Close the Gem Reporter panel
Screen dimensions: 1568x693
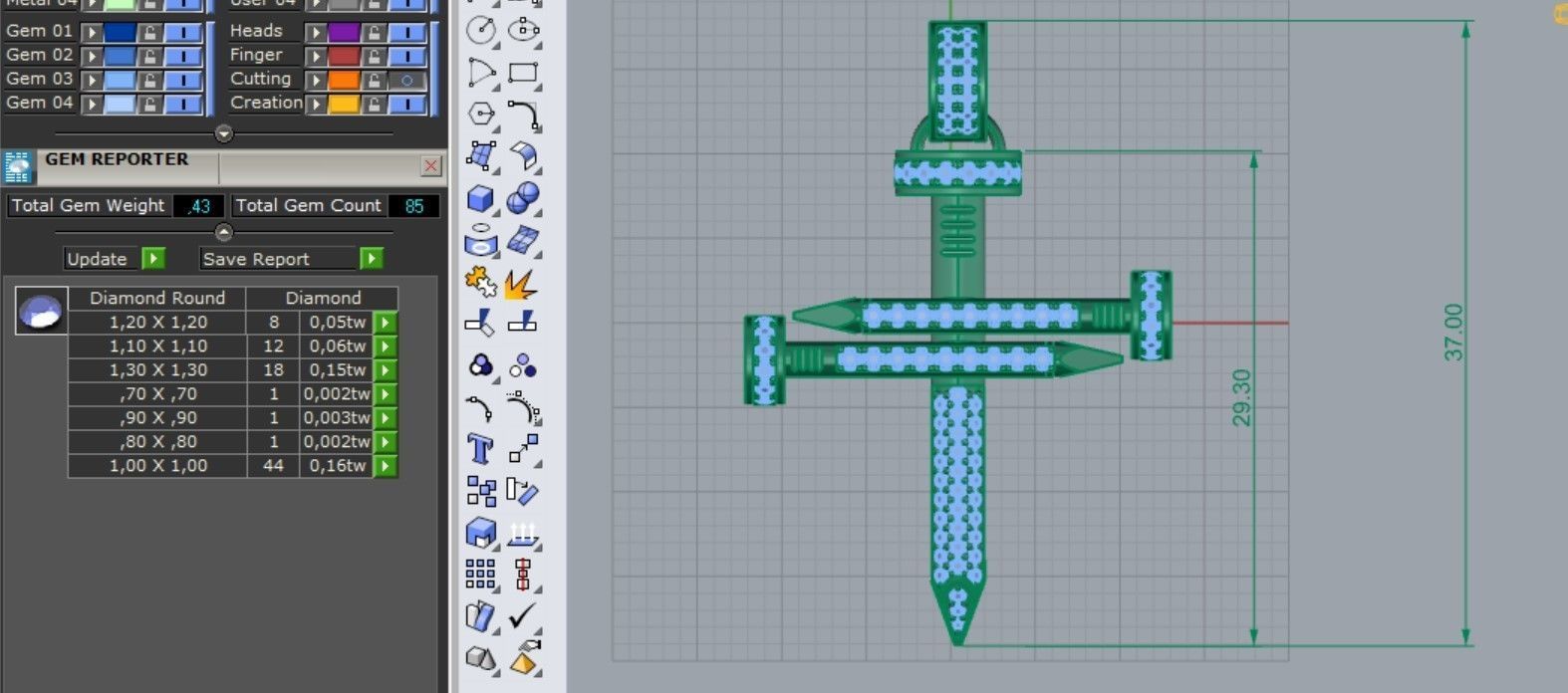tap(430, 166)
